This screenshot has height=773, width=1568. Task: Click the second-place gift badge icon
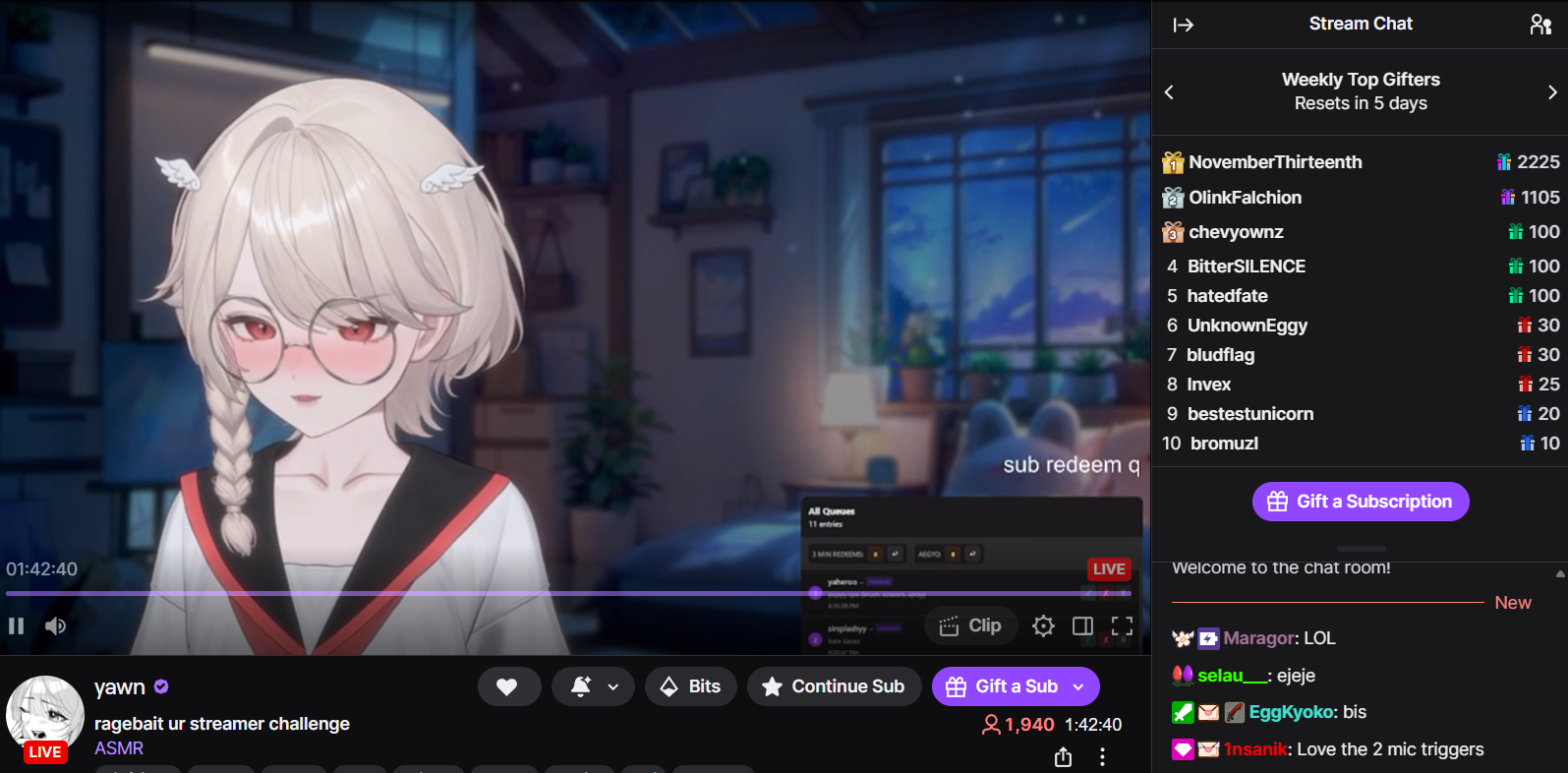1173,198
